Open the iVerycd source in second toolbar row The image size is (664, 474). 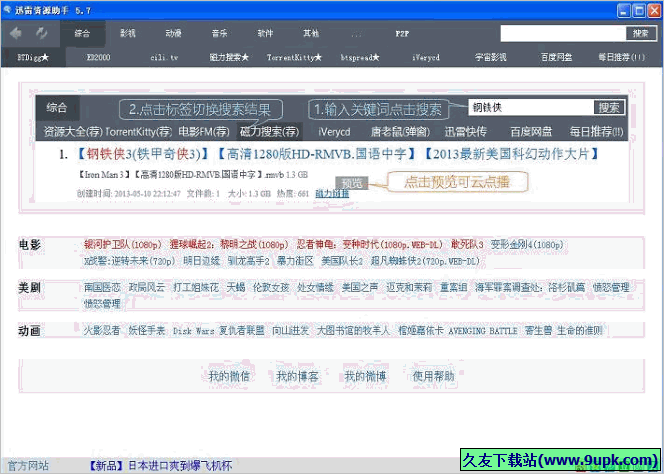[x=426, y=57]
